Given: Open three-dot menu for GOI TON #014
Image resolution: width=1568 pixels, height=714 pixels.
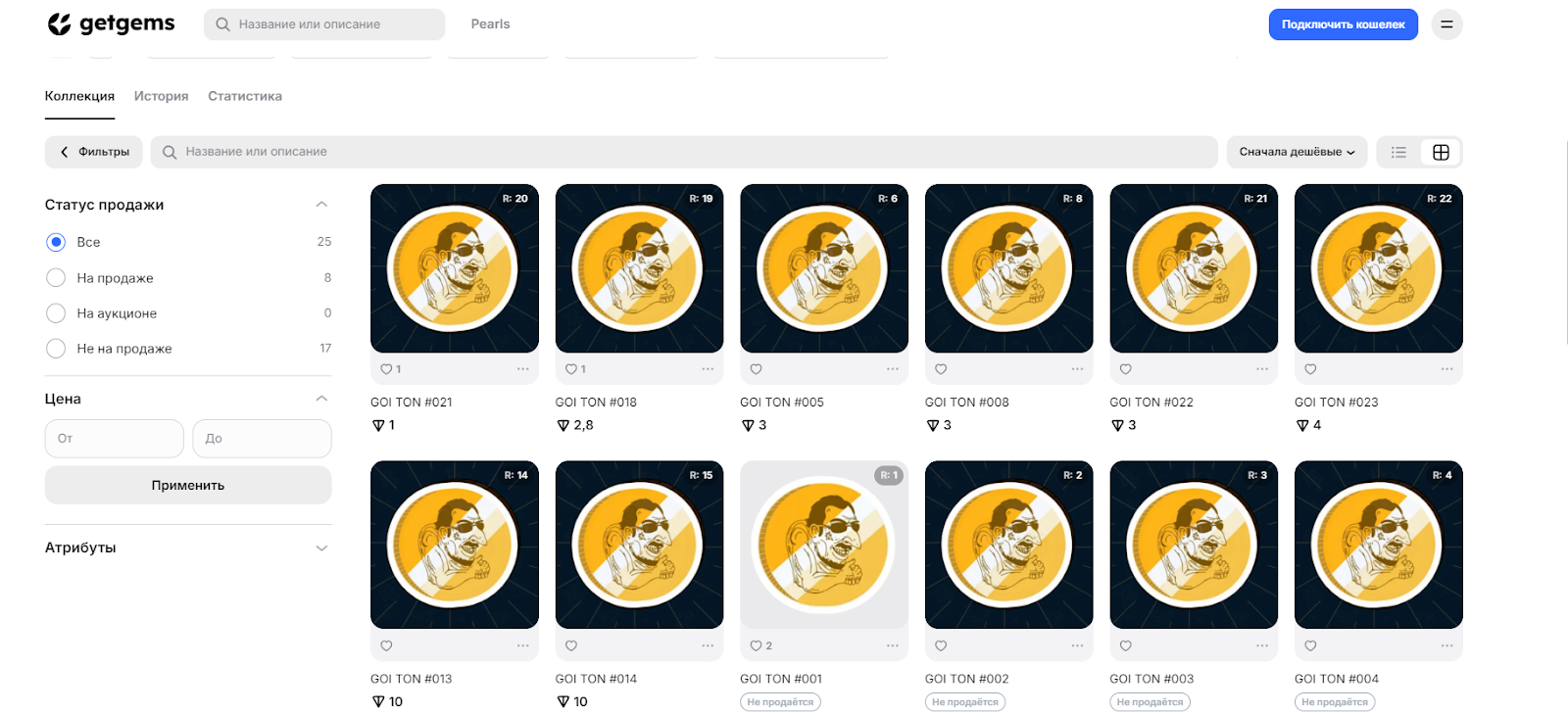Looking at the screenshot, I should point(708,645).
